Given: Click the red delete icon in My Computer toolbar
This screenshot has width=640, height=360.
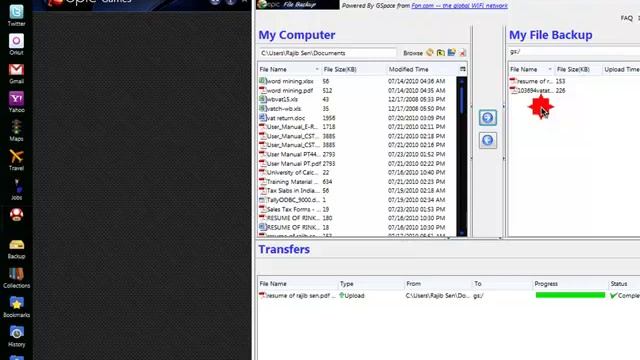Looking at the screenshot, I should tap(462, 53).
